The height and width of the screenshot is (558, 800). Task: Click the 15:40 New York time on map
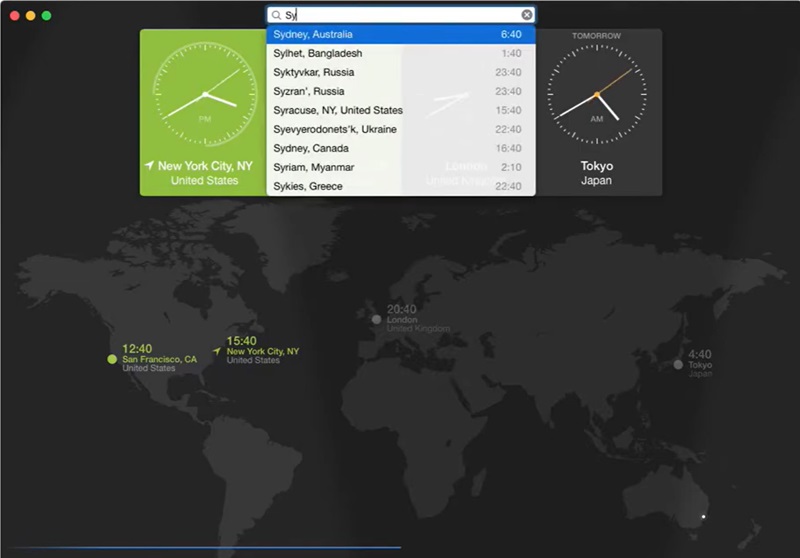[241, 341]
